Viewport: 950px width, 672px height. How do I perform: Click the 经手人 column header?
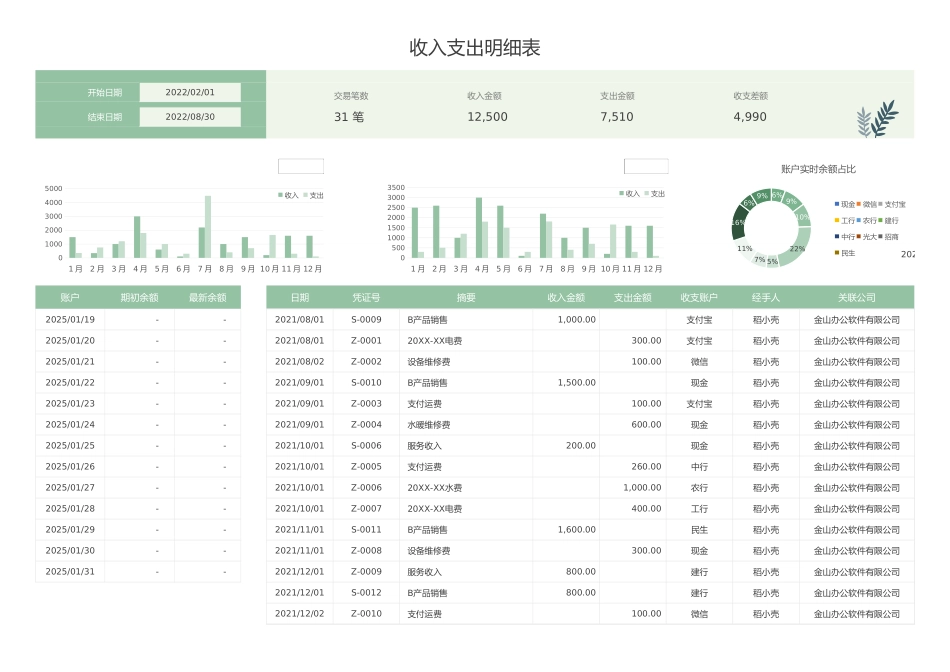tap(766, 297)
